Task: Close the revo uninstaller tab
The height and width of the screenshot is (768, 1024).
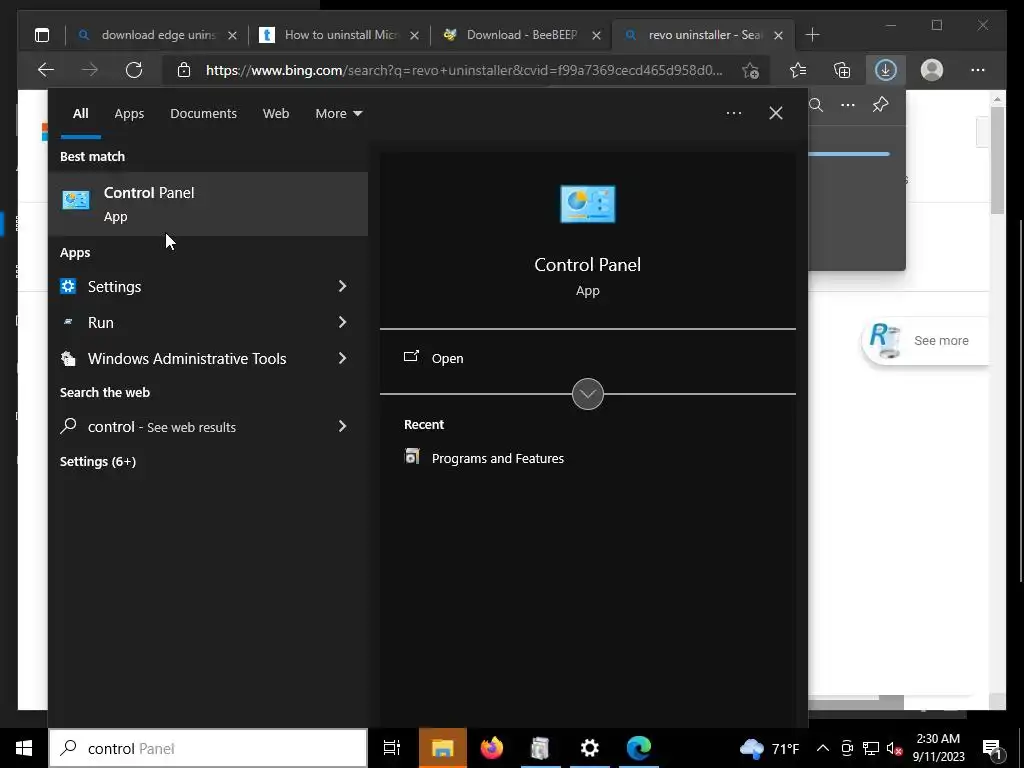Action: tap(778, 35)
